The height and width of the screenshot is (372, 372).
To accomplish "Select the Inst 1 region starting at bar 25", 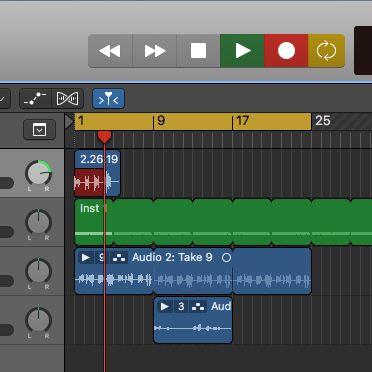I will point(331,222).
